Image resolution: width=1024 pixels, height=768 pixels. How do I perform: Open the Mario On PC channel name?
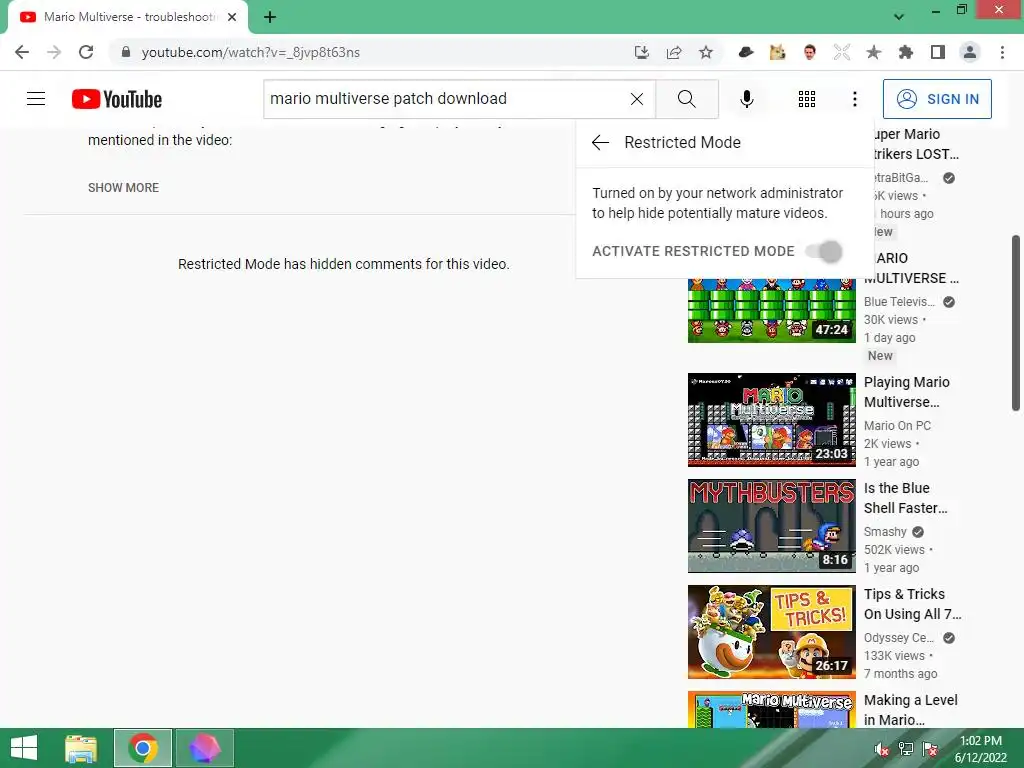tap(897, 426)
